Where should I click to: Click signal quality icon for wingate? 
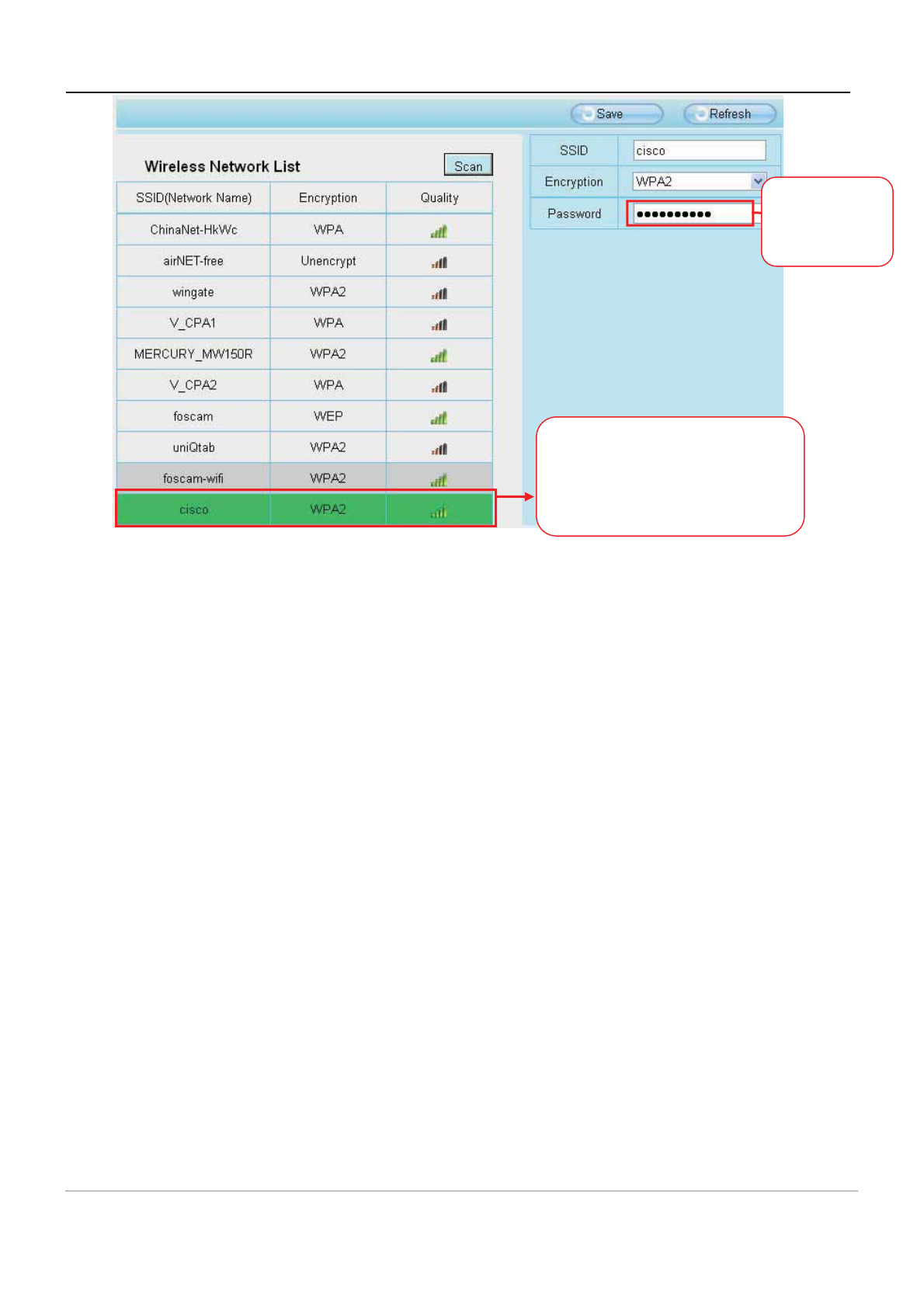click(x=439, y=294)
